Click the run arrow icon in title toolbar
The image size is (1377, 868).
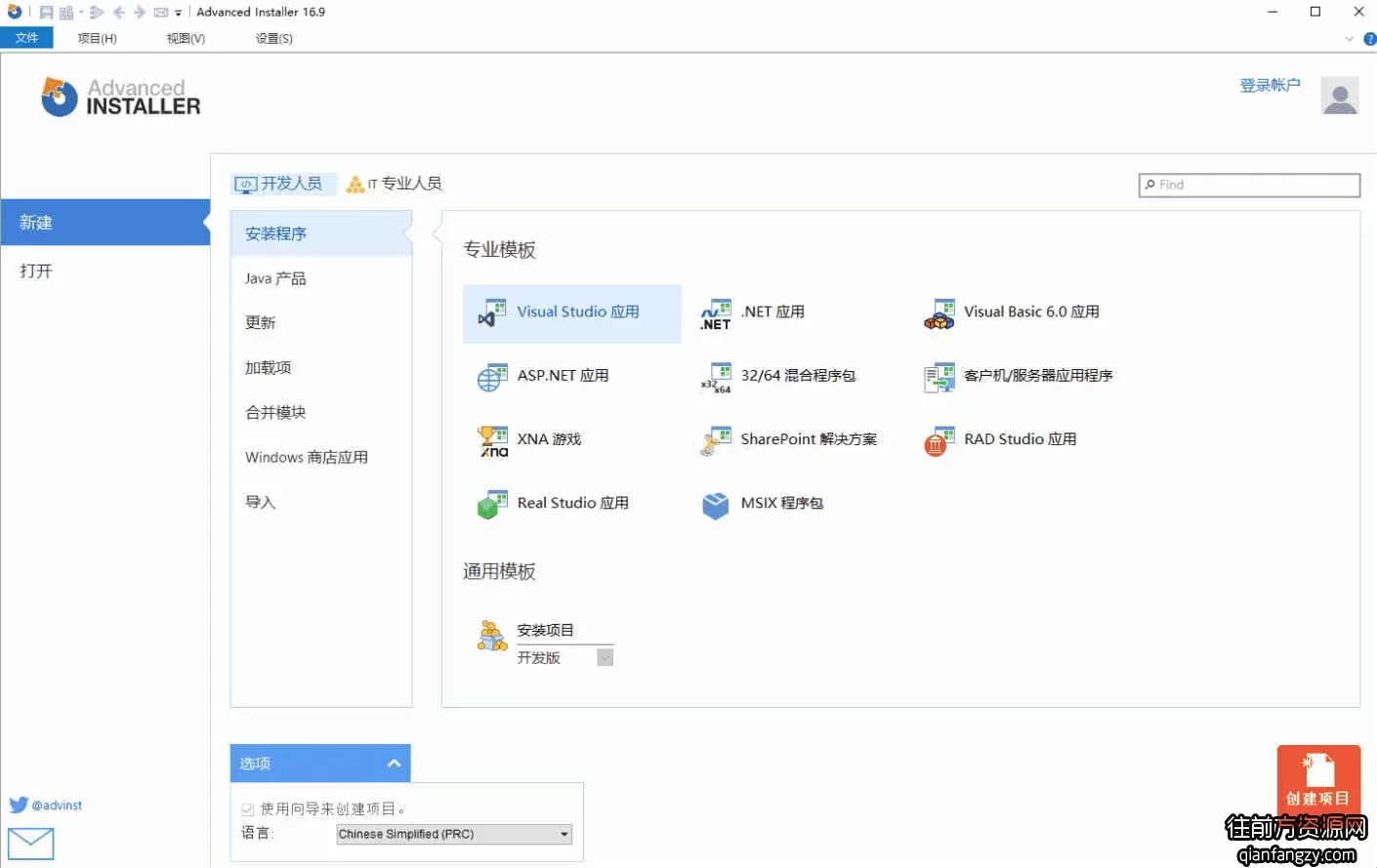click(97, 13)
